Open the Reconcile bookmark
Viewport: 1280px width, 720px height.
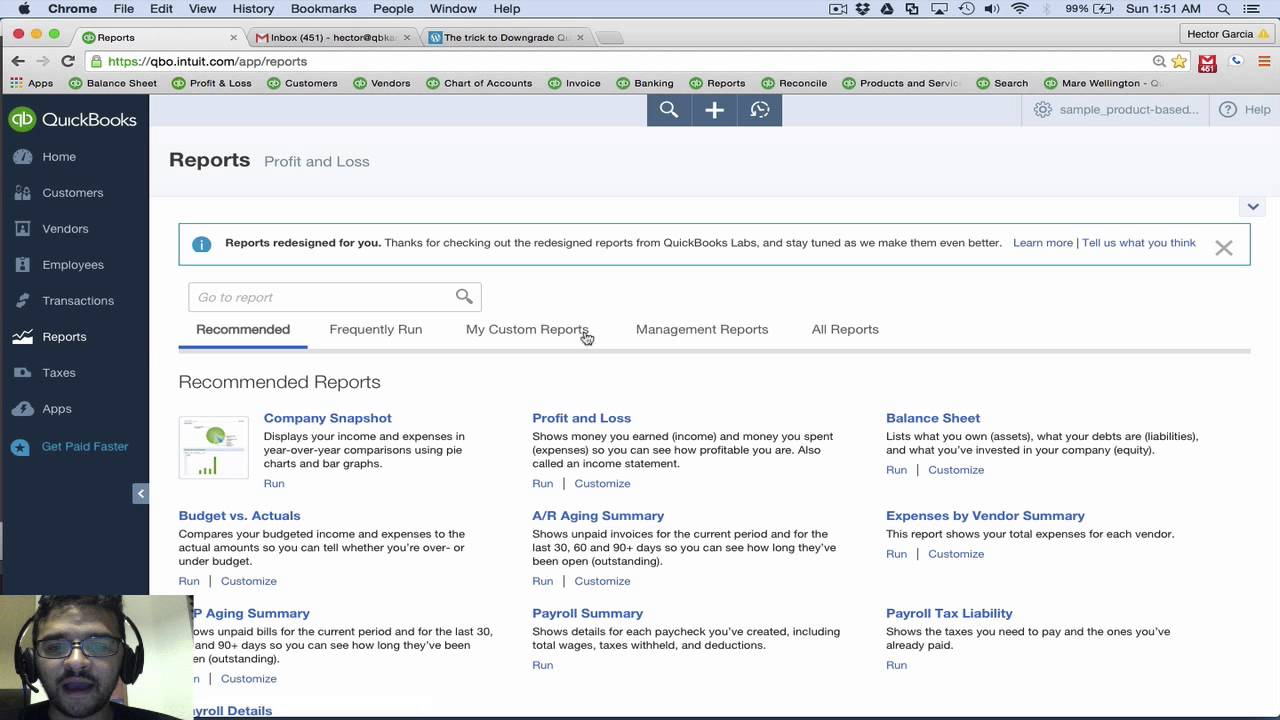tap(794, 83)
